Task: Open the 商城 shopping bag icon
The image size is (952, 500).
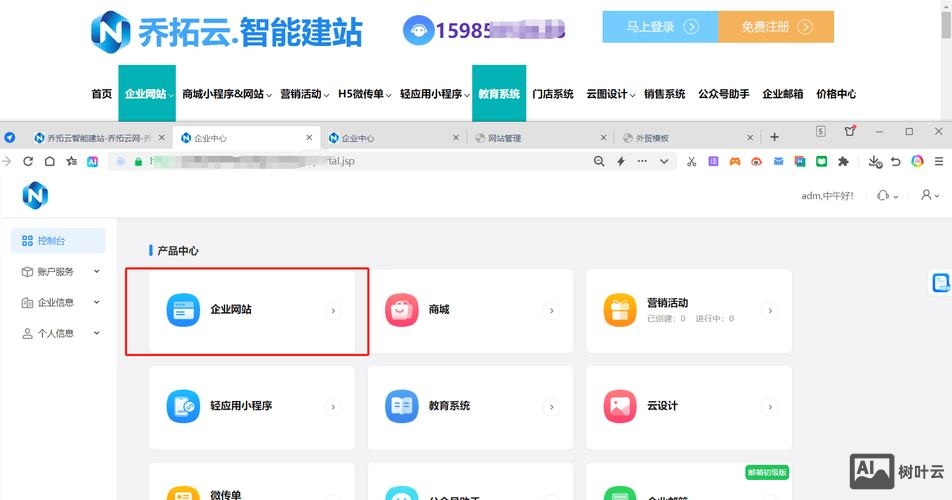Action: click(x=401, y=310)
